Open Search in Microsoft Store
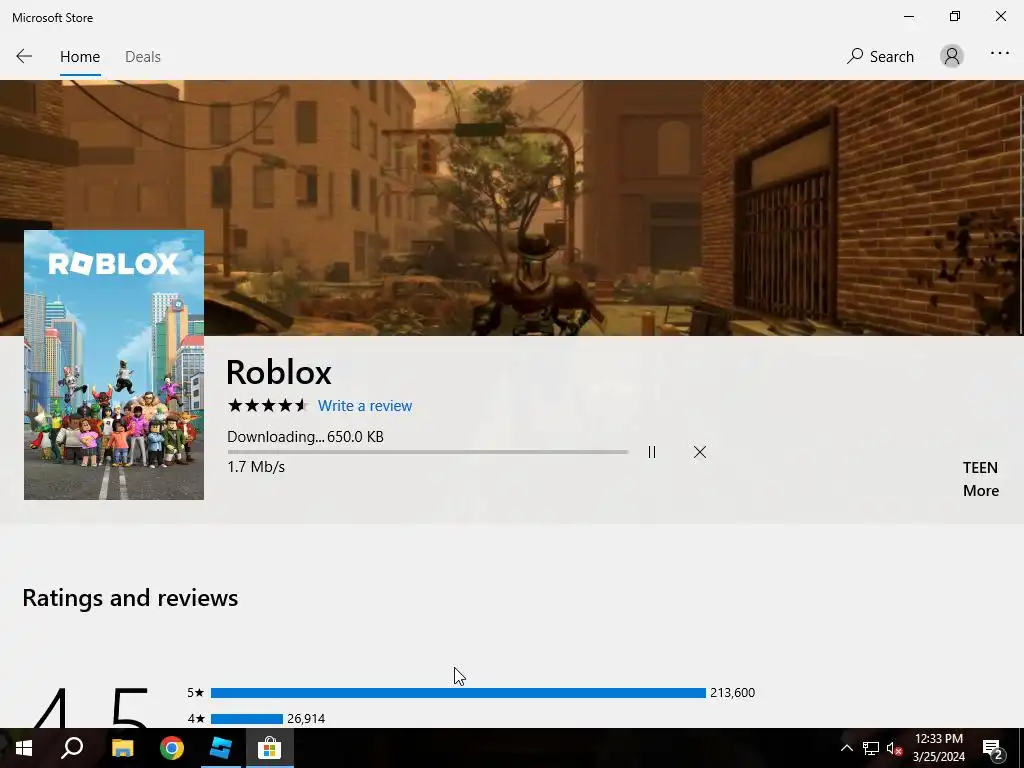This screenshot has height=768, width=1024. [880, 57]
